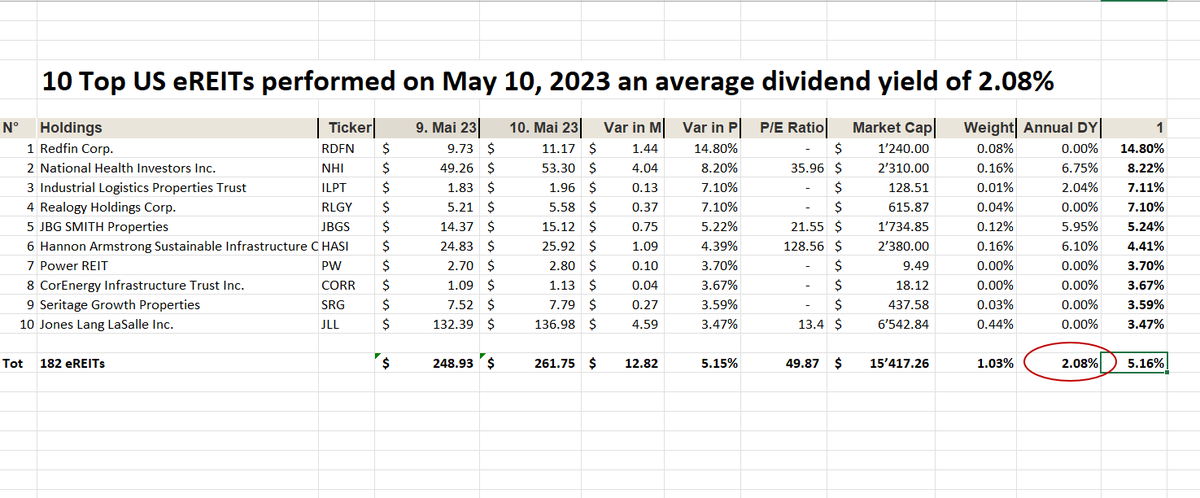Select the bold 8.22% value
The width and height of the screenshot is (1200, 498).
(x=1135, y=168)
